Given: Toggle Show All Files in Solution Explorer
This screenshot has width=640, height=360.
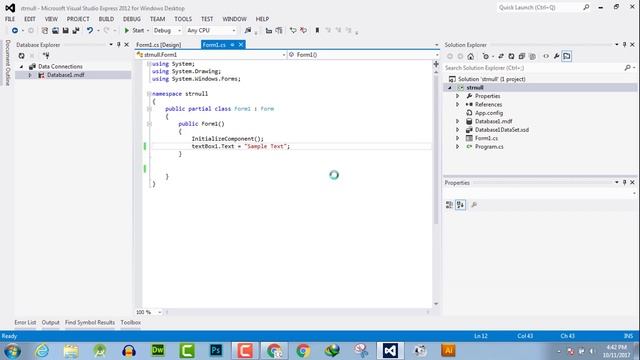Looking at the screenshot, I should pos(532,56).
